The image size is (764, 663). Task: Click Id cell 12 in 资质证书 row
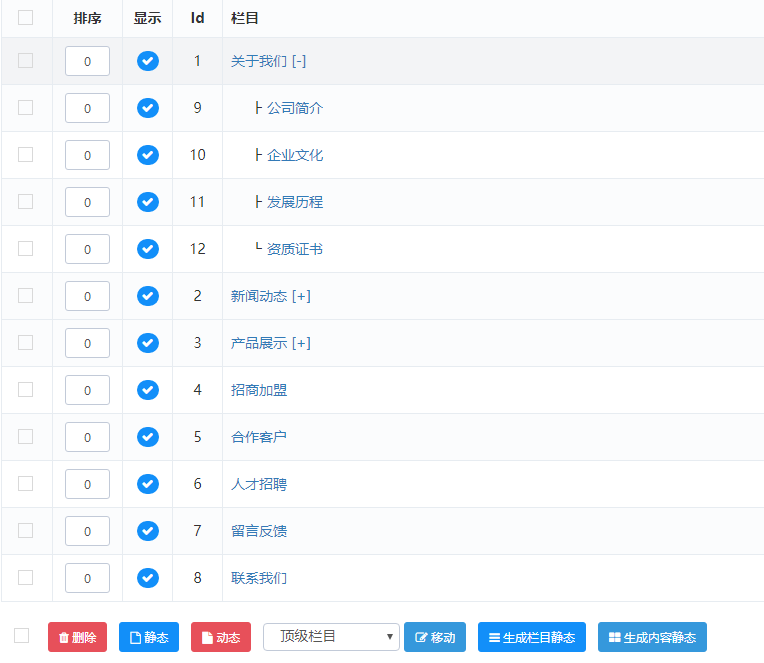(x=197, y=249)
